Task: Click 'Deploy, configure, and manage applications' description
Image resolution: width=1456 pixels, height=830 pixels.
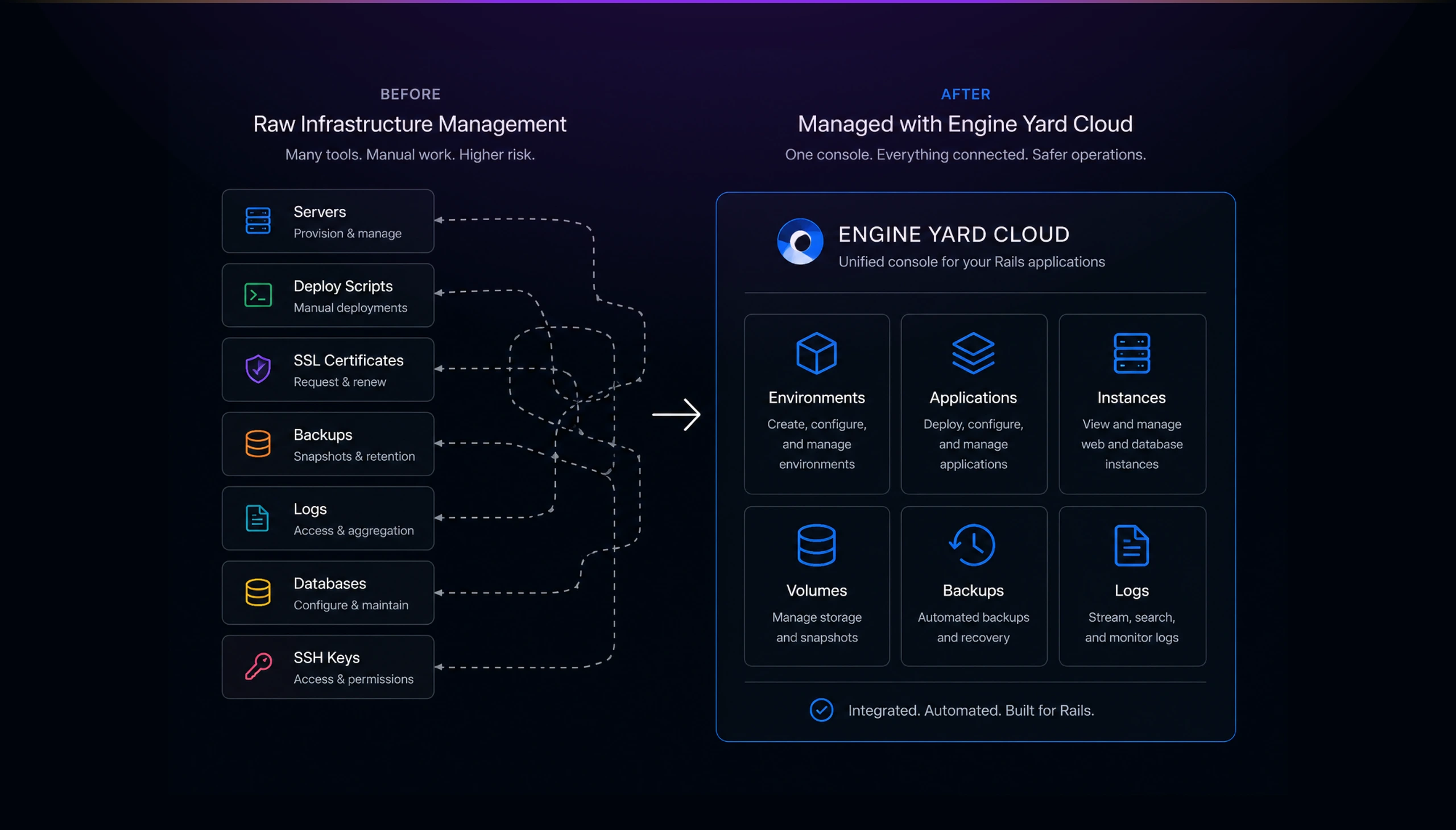Action: point(973,444)
